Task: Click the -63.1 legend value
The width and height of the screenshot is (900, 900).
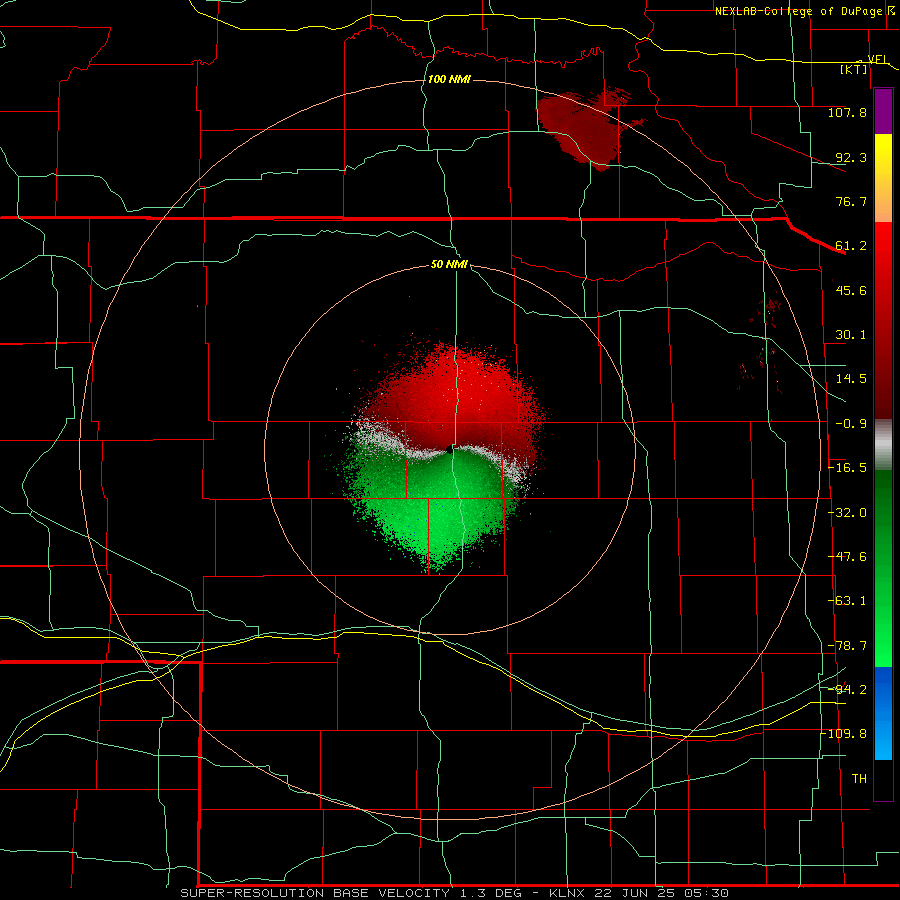Action: coord(847,601)
